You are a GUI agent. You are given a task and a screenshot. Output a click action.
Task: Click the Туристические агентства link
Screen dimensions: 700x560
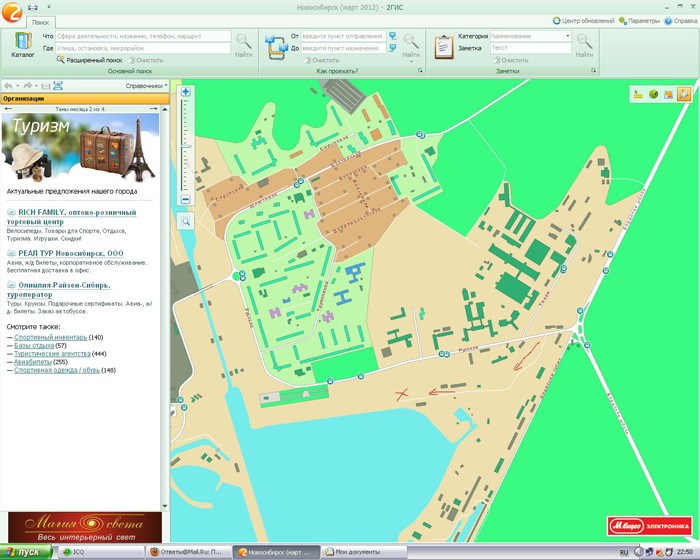click(x=53, y=354)
